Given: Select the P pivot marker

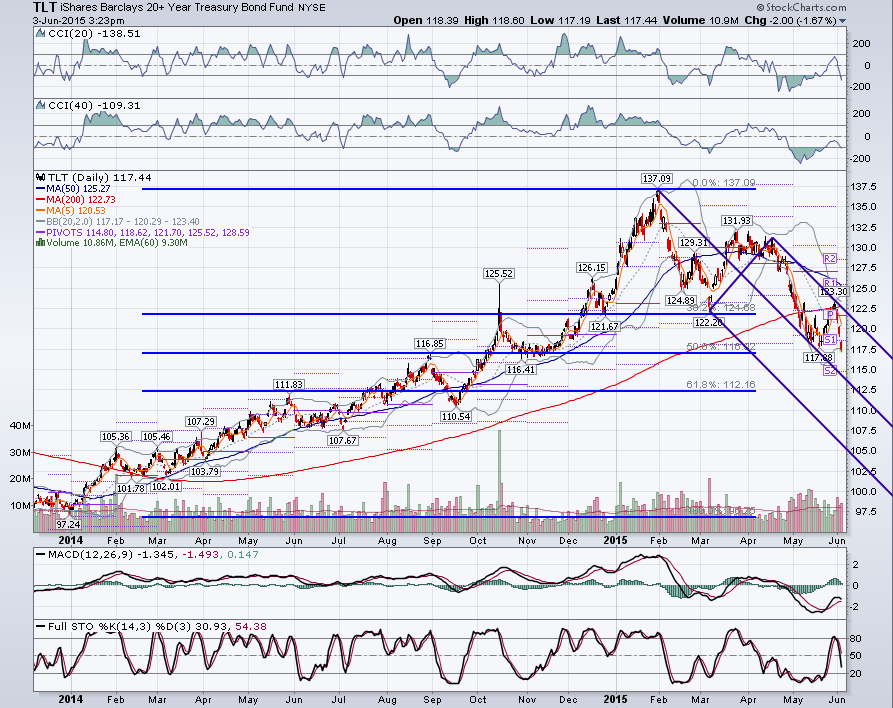Looking at the screenshot, I should (x=830, y=315).
